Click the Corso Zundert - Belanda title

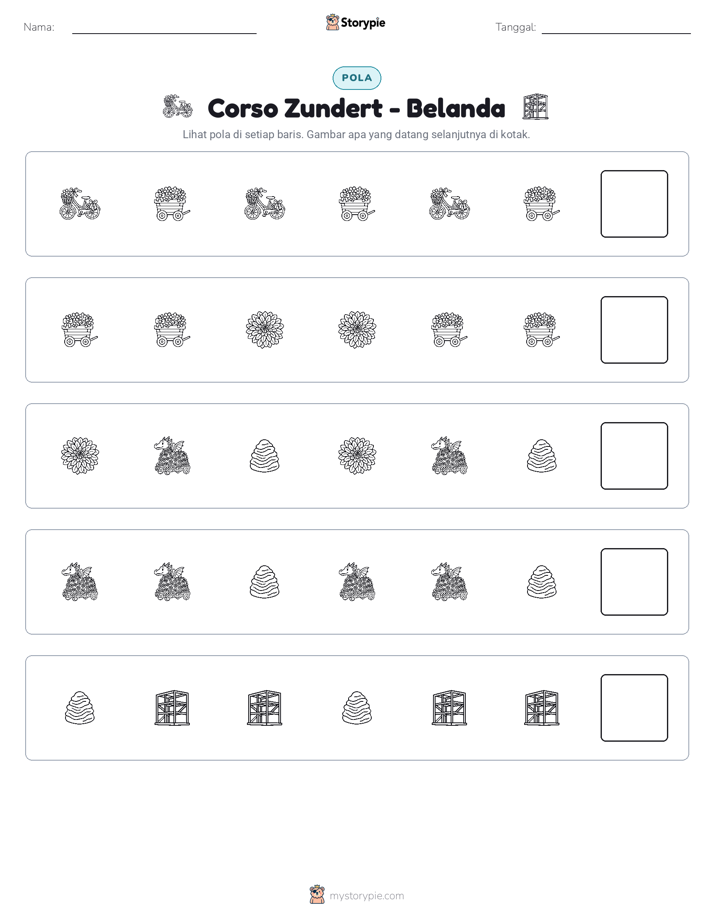356,108
